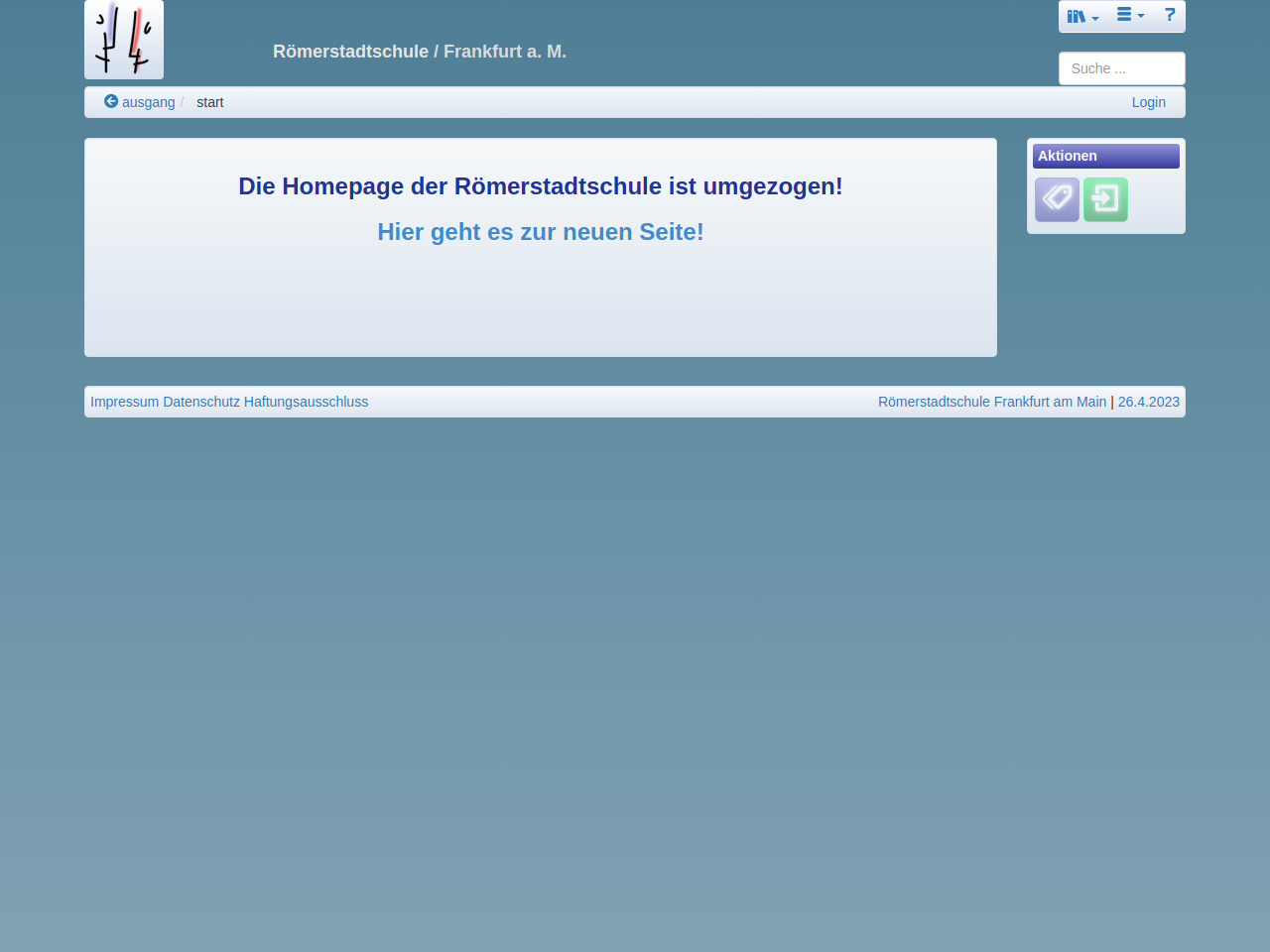Click the purple tags icon under Aktionen

[1057, 199]
